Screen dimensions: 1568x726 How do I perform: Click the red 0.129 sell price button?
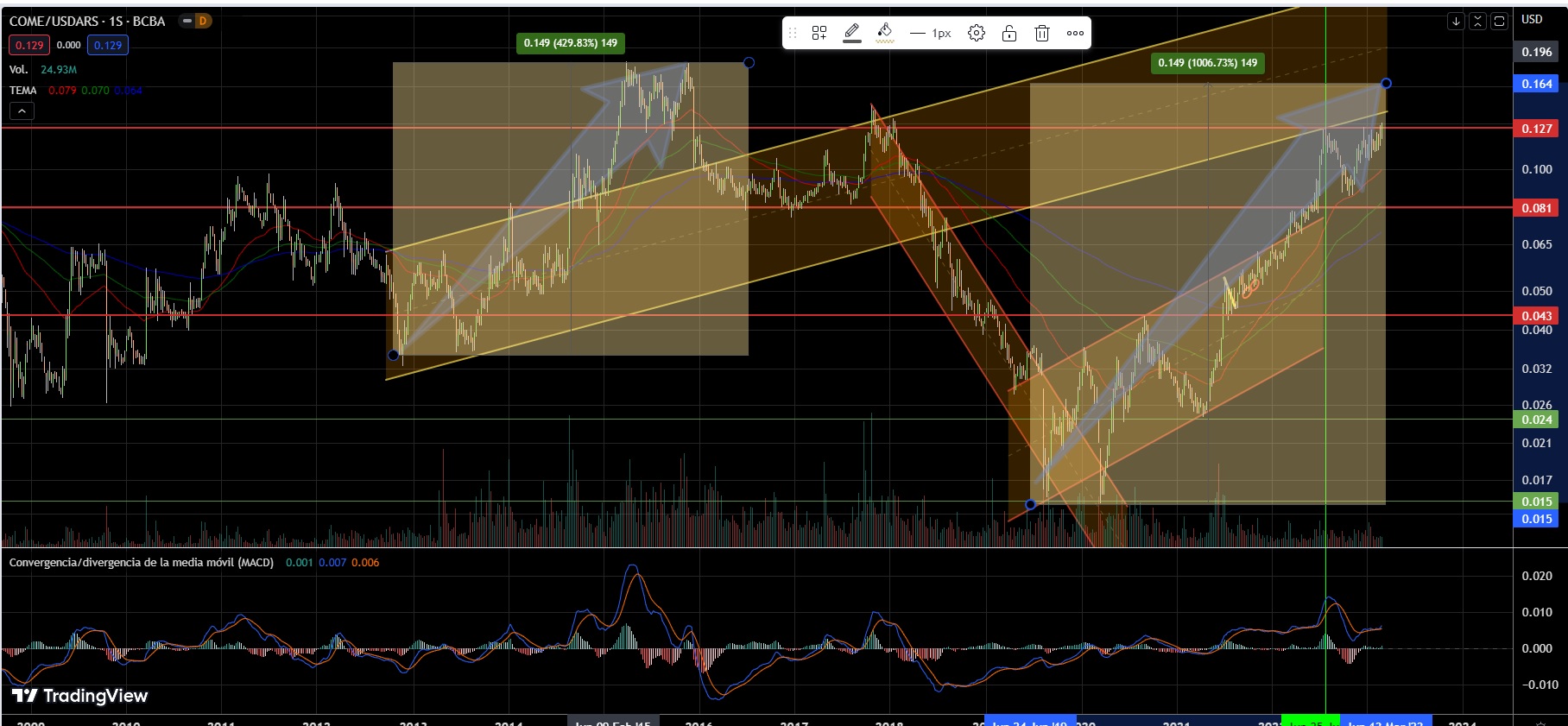[x=29, y=45]
